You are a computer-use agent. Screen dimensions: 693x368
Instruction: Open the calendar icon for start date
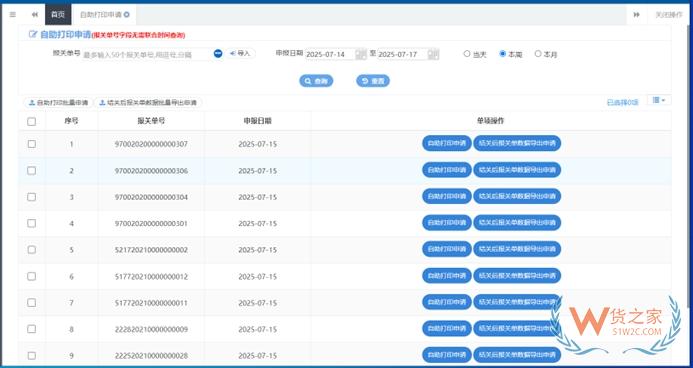click(361, 54)
